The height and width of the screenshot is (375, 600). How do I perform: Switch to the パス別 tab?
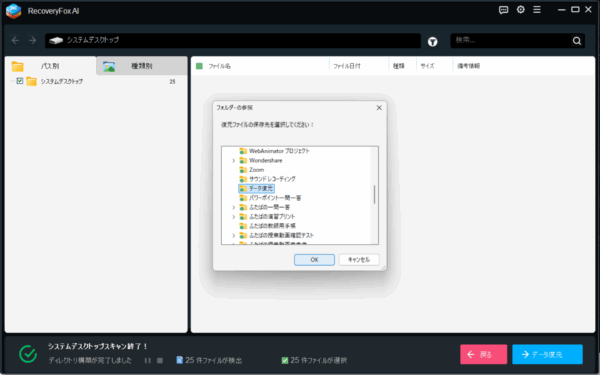(51, 66)
